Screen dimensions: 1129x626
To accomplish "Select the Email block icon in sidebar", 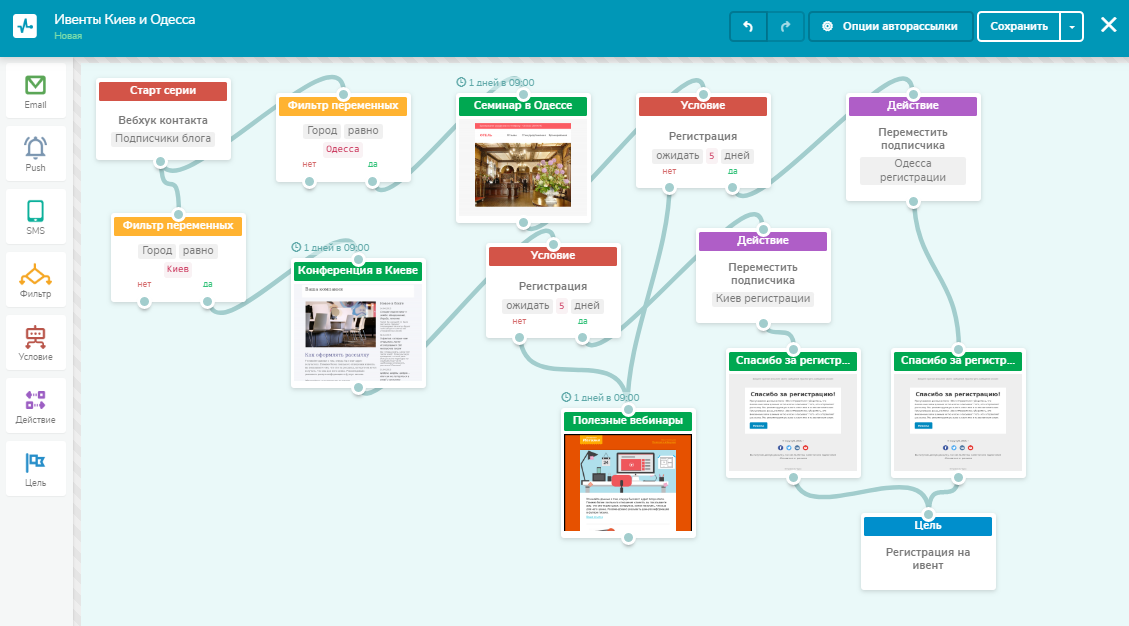I will (35, 86).
